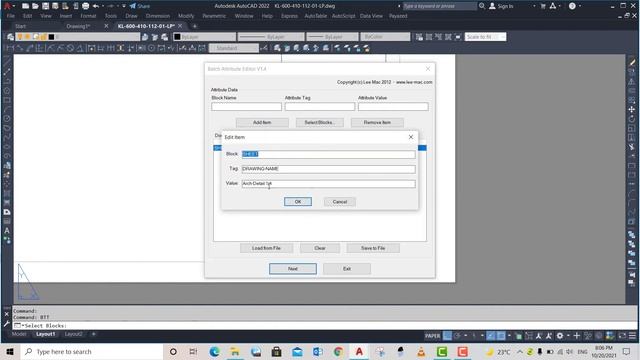The height and width of the screenshot is (360, 640).
Task: Click the Save to File button
Action: [x=373, y=248]
